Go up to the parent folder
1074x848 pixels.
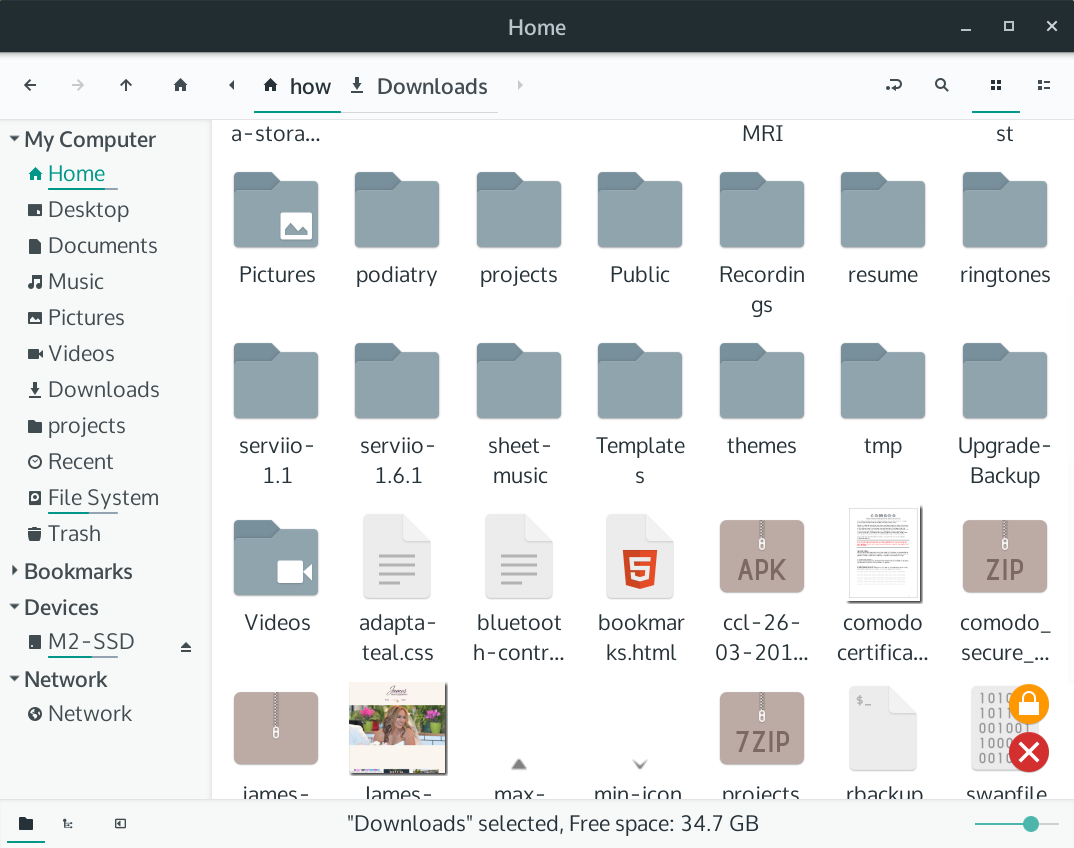tap(126, 85)
